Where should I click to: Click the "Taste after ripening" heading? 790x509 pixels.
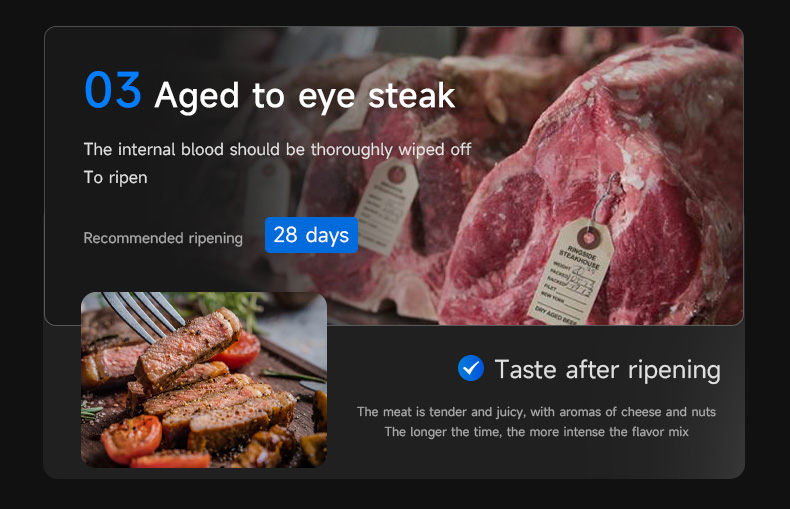click(x=607, y=369)
